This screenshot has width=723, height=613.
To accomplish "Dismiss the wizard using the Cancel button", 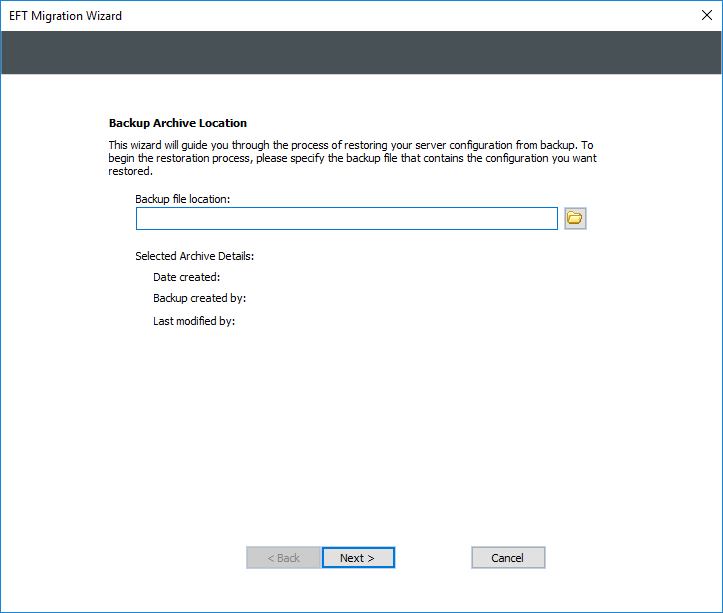I will tap(508, 557).
